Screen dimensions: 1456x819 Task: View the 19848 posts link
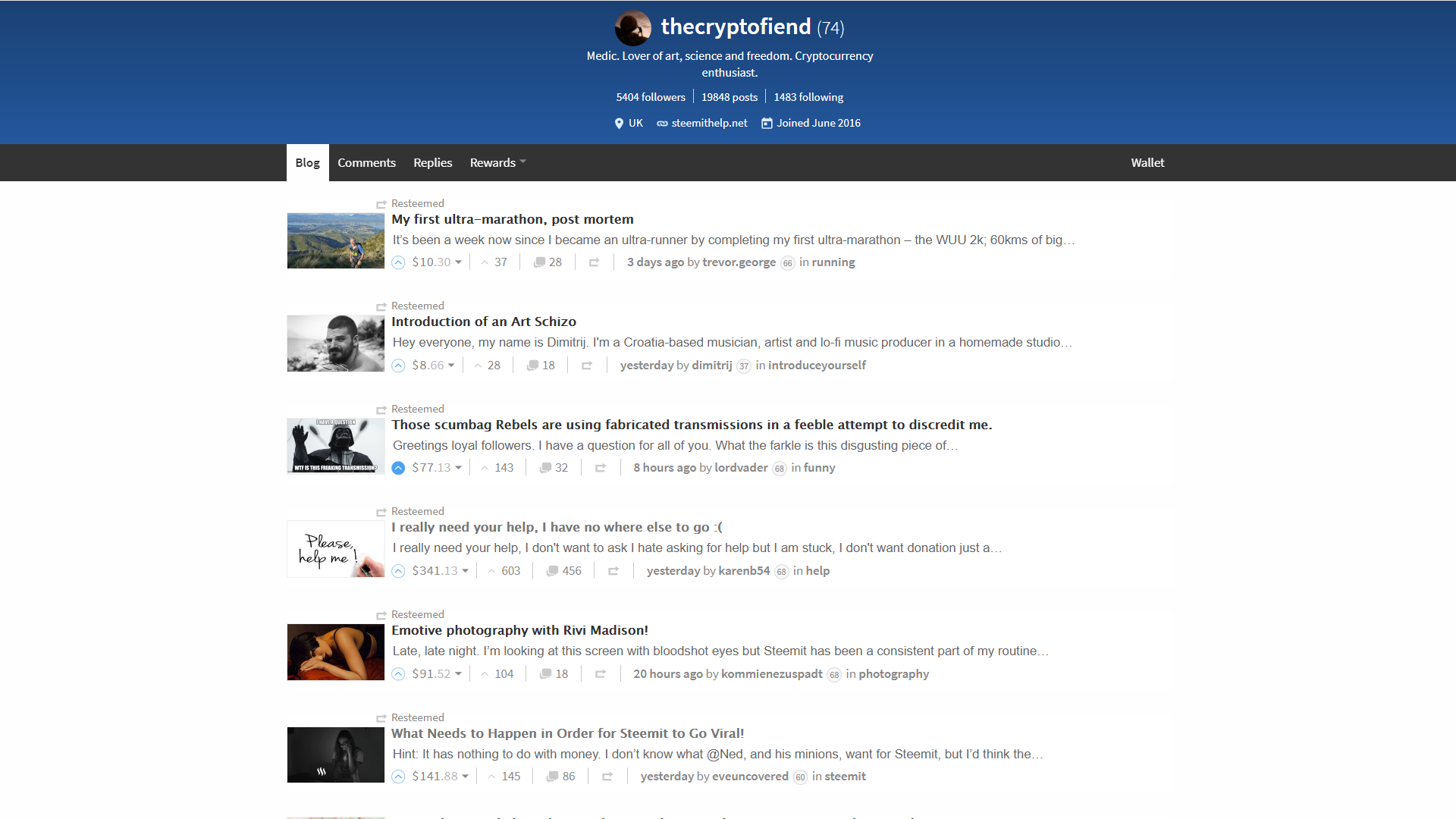pos(730,97)
